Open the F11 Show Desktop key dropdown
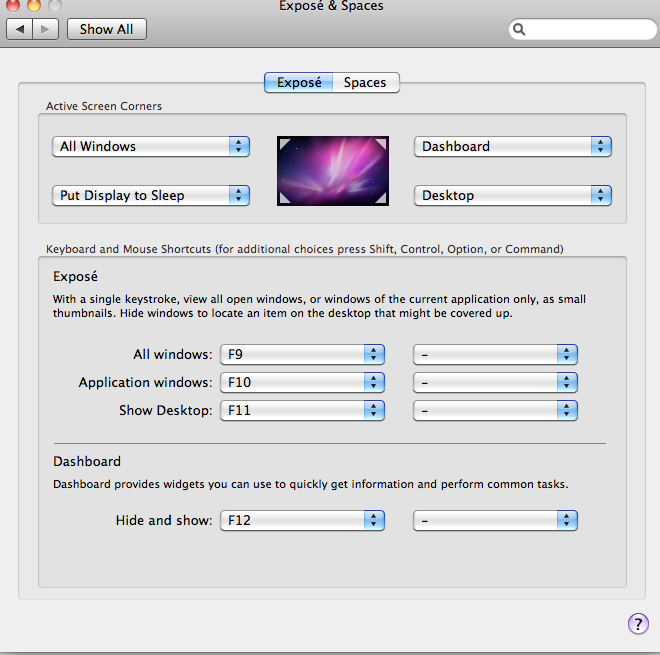This screenshot has height=655, width=660. coord(302,410)
